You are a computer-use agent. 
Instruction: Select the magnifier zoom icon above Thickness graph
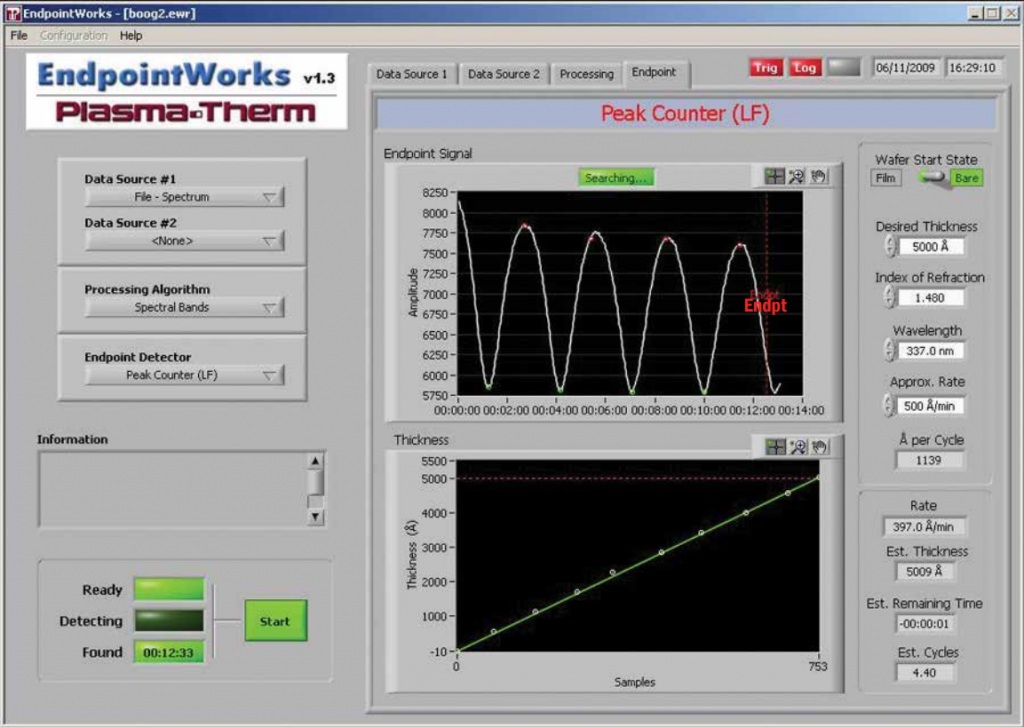pos(797,446)
